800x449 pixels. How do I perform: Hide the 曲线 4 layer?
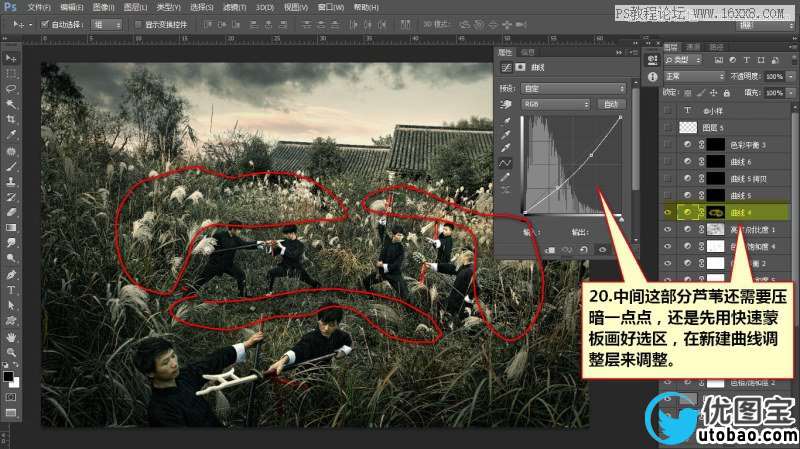(x=668, y=212)
